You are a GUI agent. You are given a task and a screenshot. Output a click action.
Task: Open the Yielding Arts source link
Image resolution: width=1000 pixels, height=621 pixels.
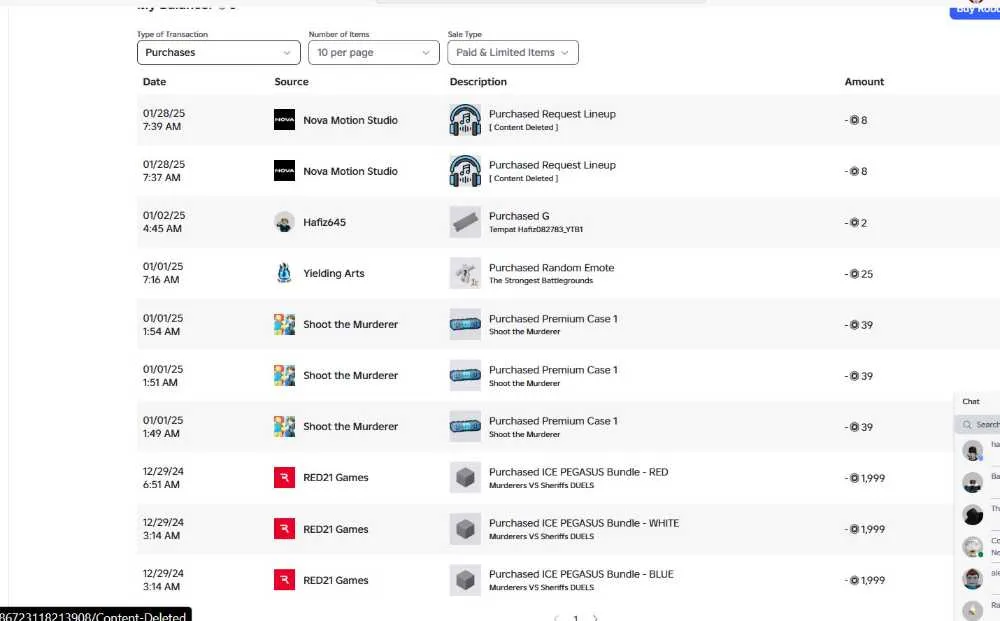(334, 273)
